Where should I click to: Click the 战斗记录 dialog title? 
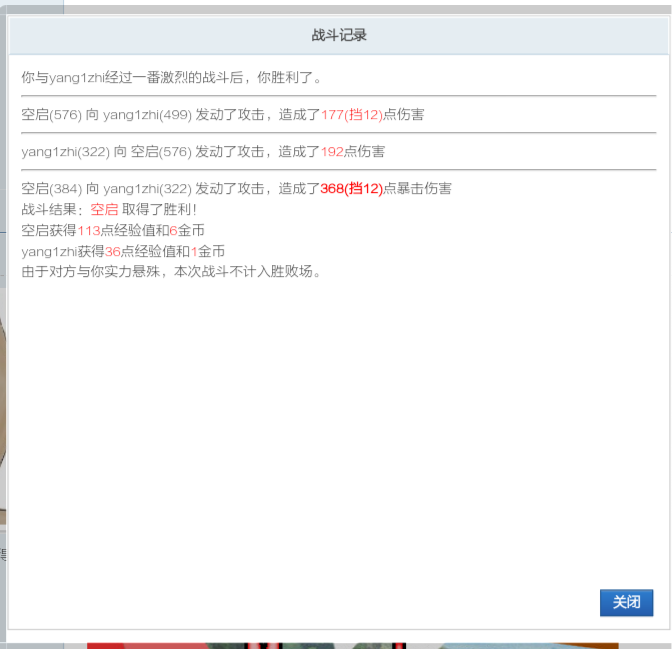tap(339, 35)
